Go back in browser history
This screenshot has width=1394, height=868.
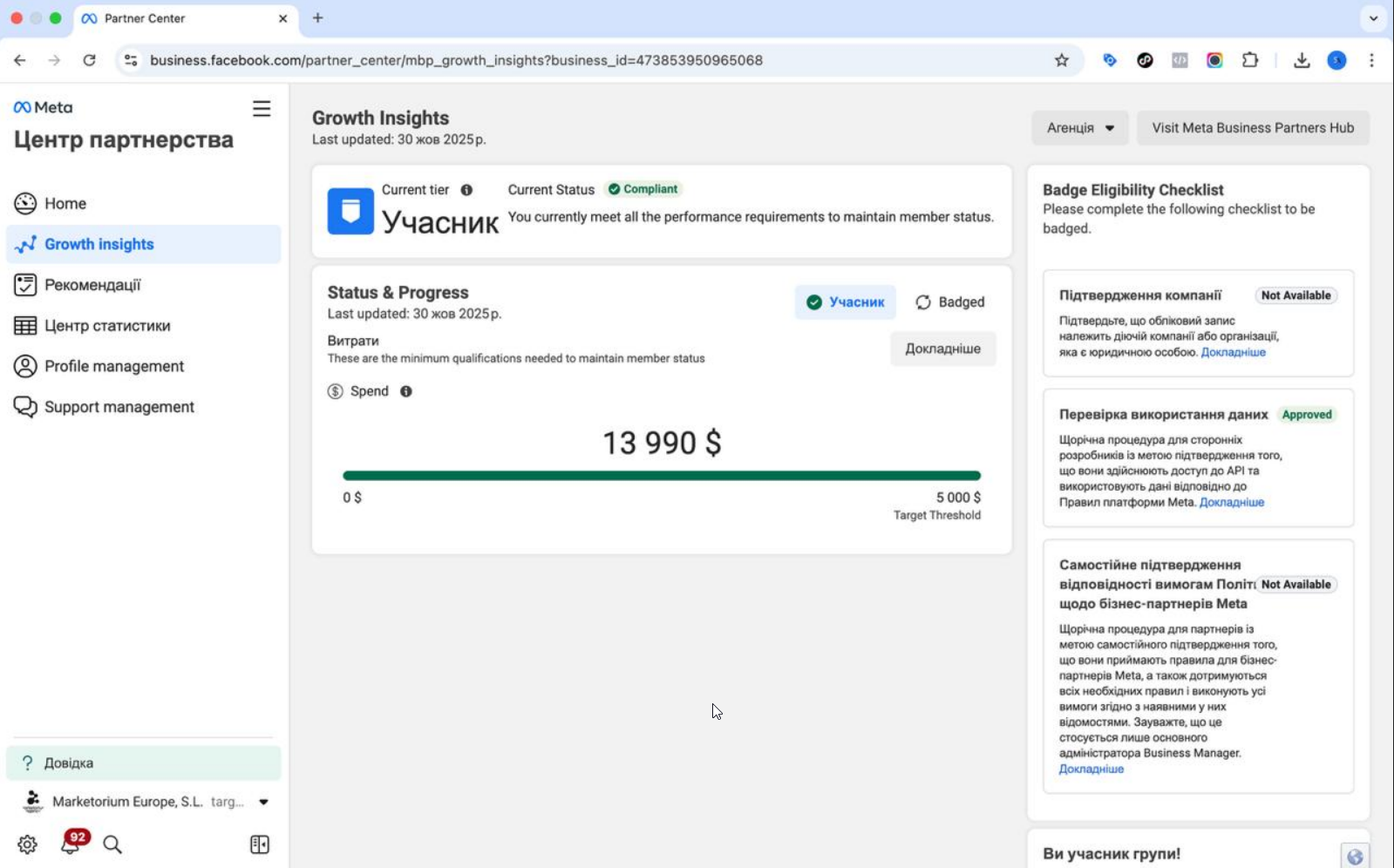click(20, 60)
